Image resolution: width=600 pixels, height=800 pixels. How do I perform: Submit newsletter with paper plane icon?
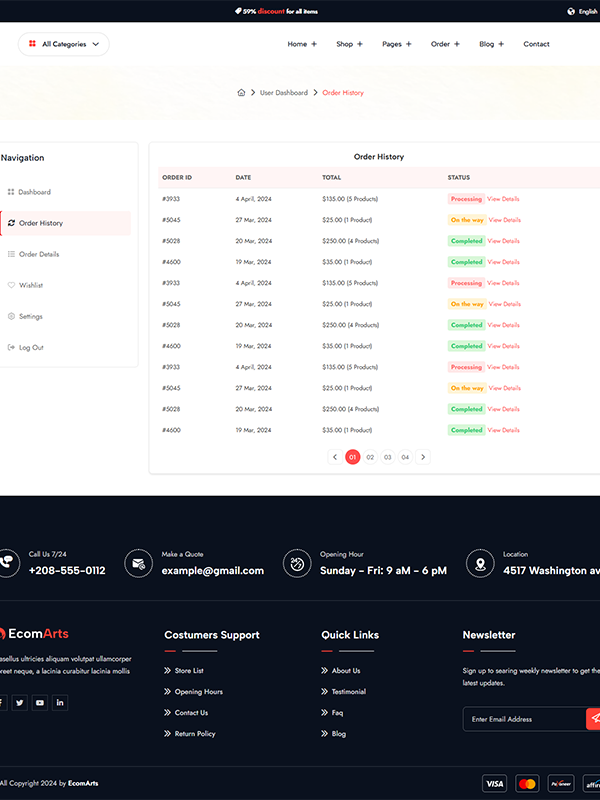594,718
